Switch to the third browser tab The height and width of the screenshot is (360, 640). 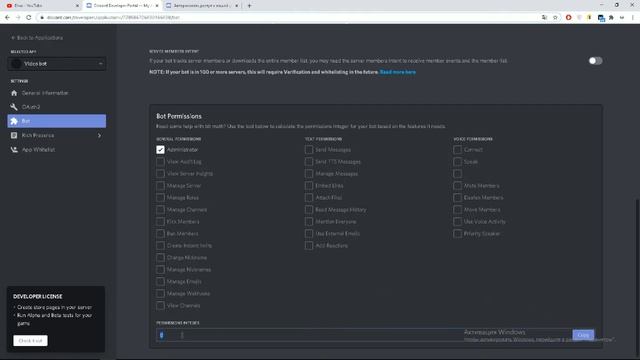click(202, 6)
